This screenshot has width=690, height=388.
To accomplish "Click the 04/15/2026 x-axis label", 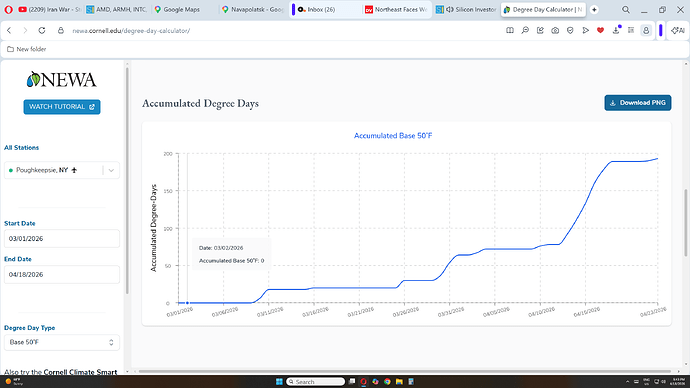I will 587,312.
